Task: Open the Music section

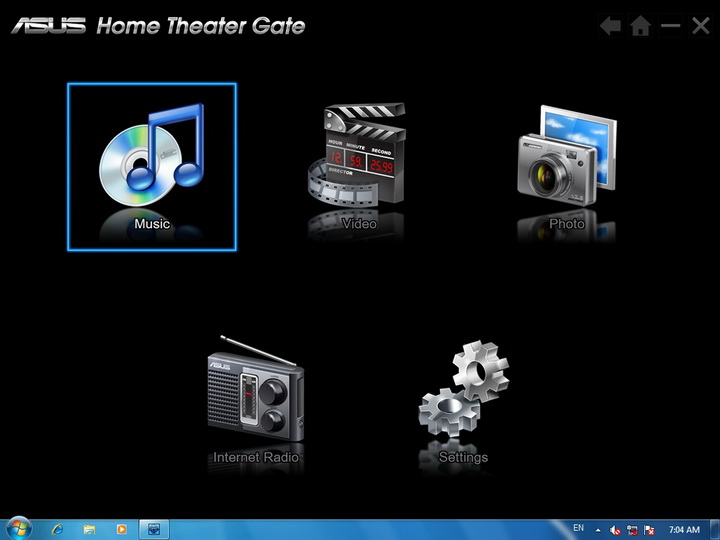Action: (152, 167)
